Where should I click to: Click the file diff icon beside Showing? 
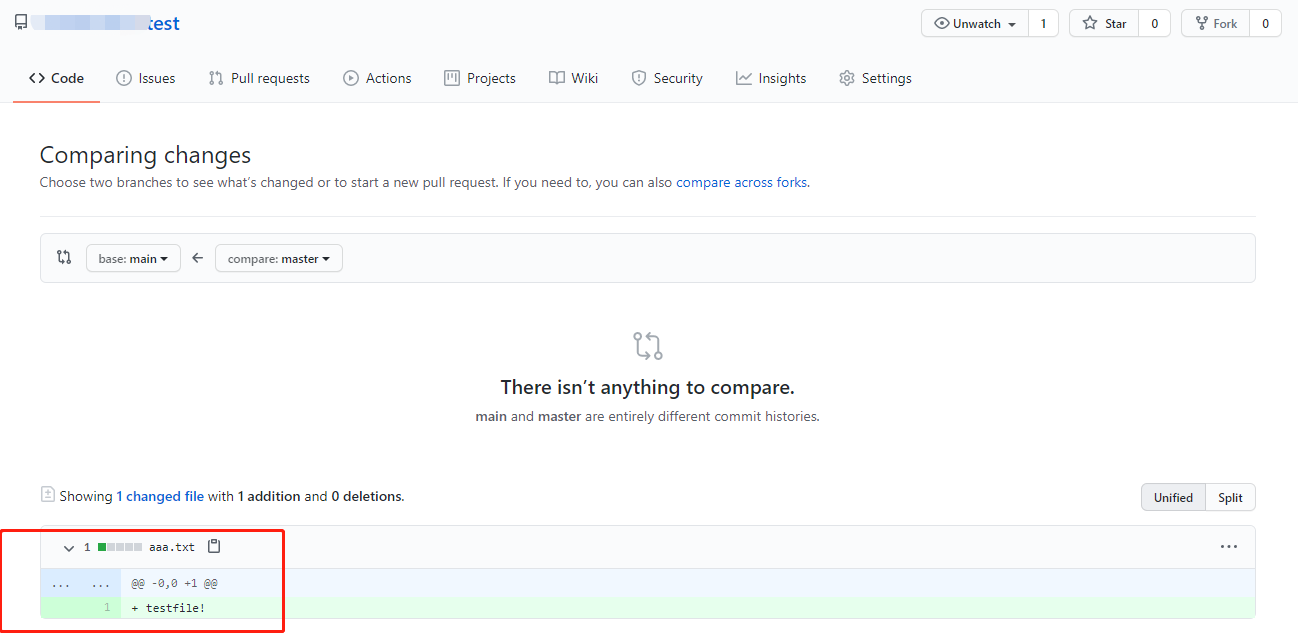click(x=47, y=495)
